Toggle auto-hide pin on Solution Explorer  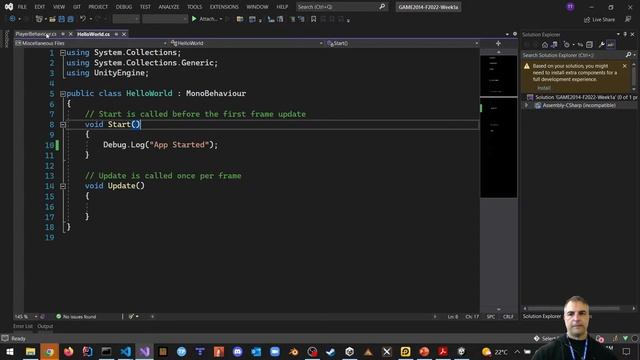(x=625, y=34)
